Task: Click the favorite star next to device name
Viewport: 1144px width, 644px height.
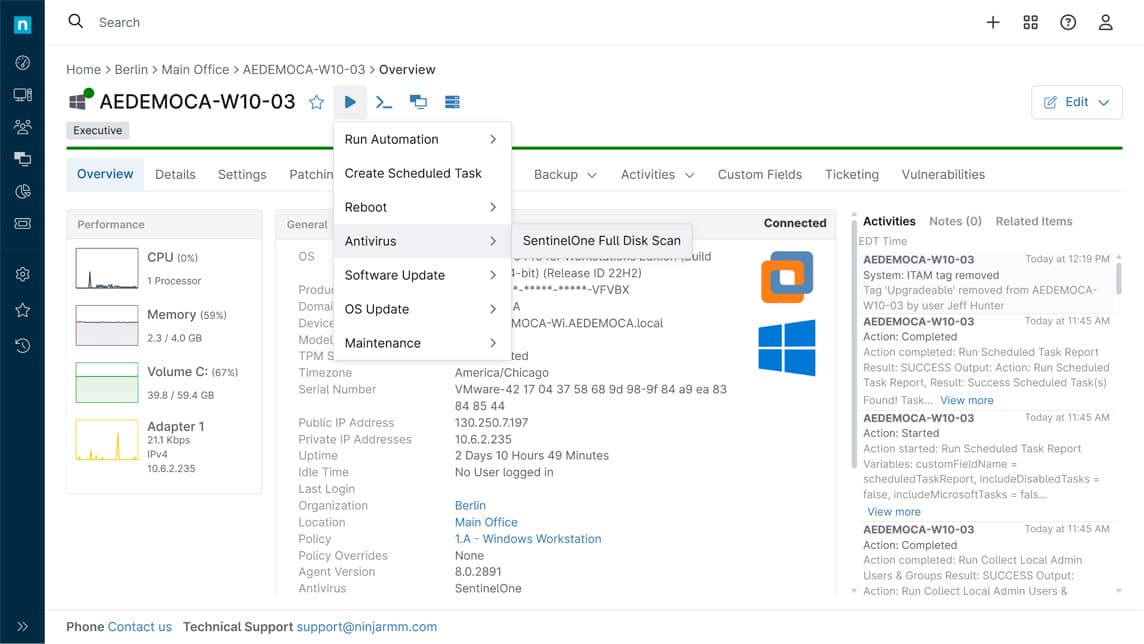Action: pyautogui.click(x=316, y=102)
